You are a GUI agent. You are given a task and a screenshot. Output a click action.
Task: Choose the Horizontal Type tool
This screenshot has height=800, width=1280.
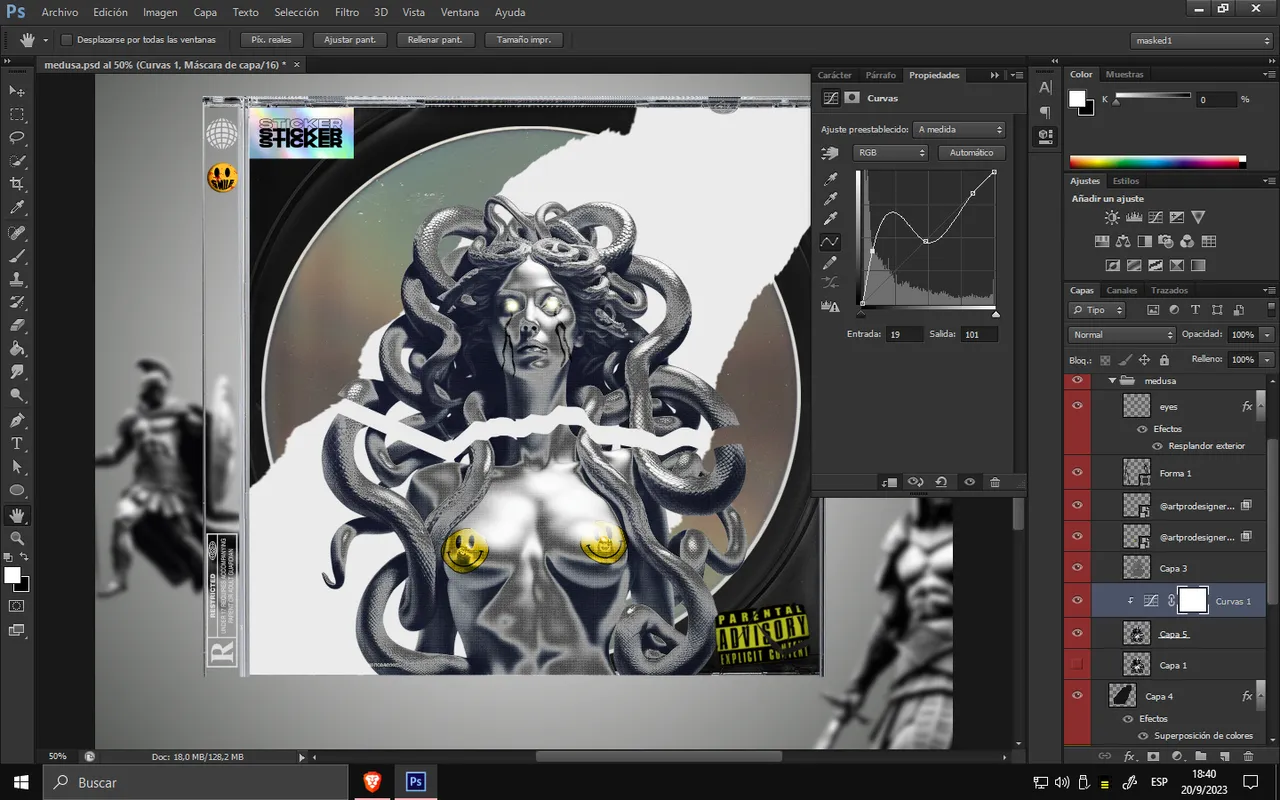[17, 443]
